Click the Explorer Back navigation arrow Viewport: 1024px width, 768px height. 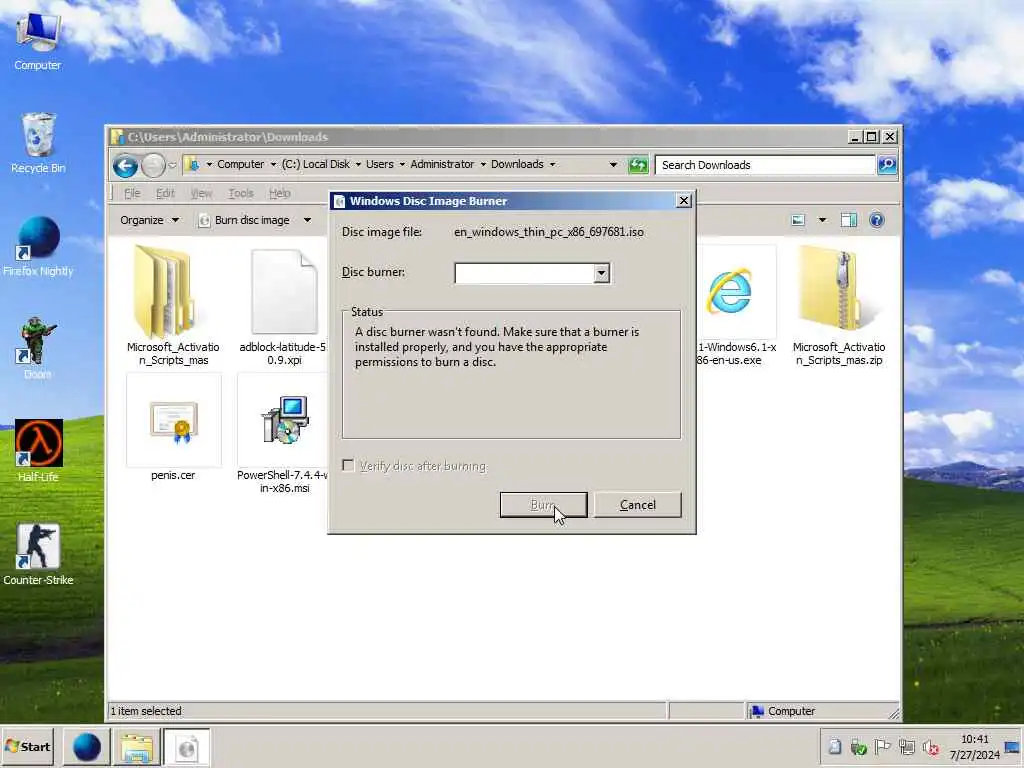(x=125, y=166)
